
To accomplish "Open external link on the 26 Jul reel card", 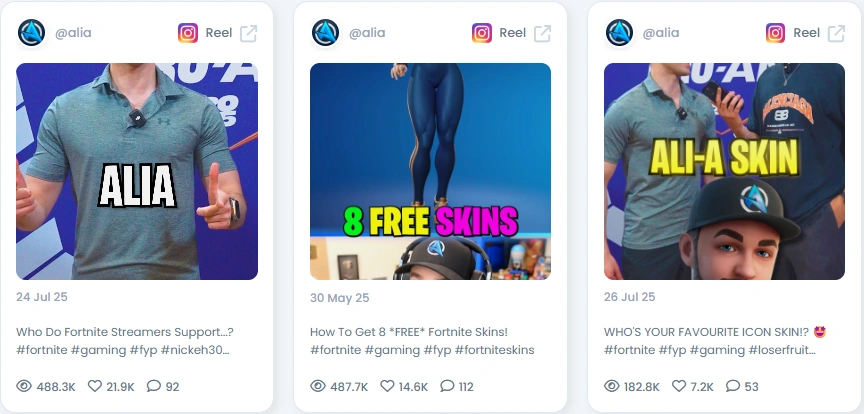I will (x=836, y=33).
